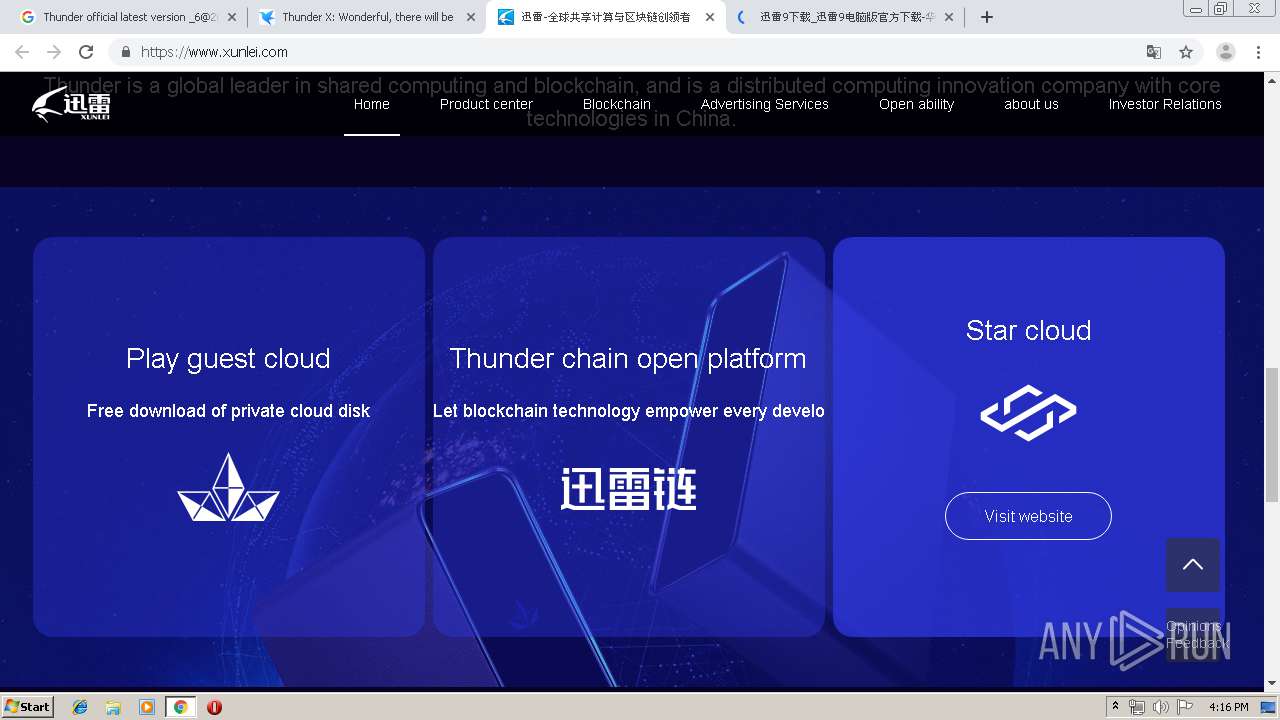This screenshot has width=1280, height=720.
Task: Click the Opinions Feedback button
Action: point(1193,635)
